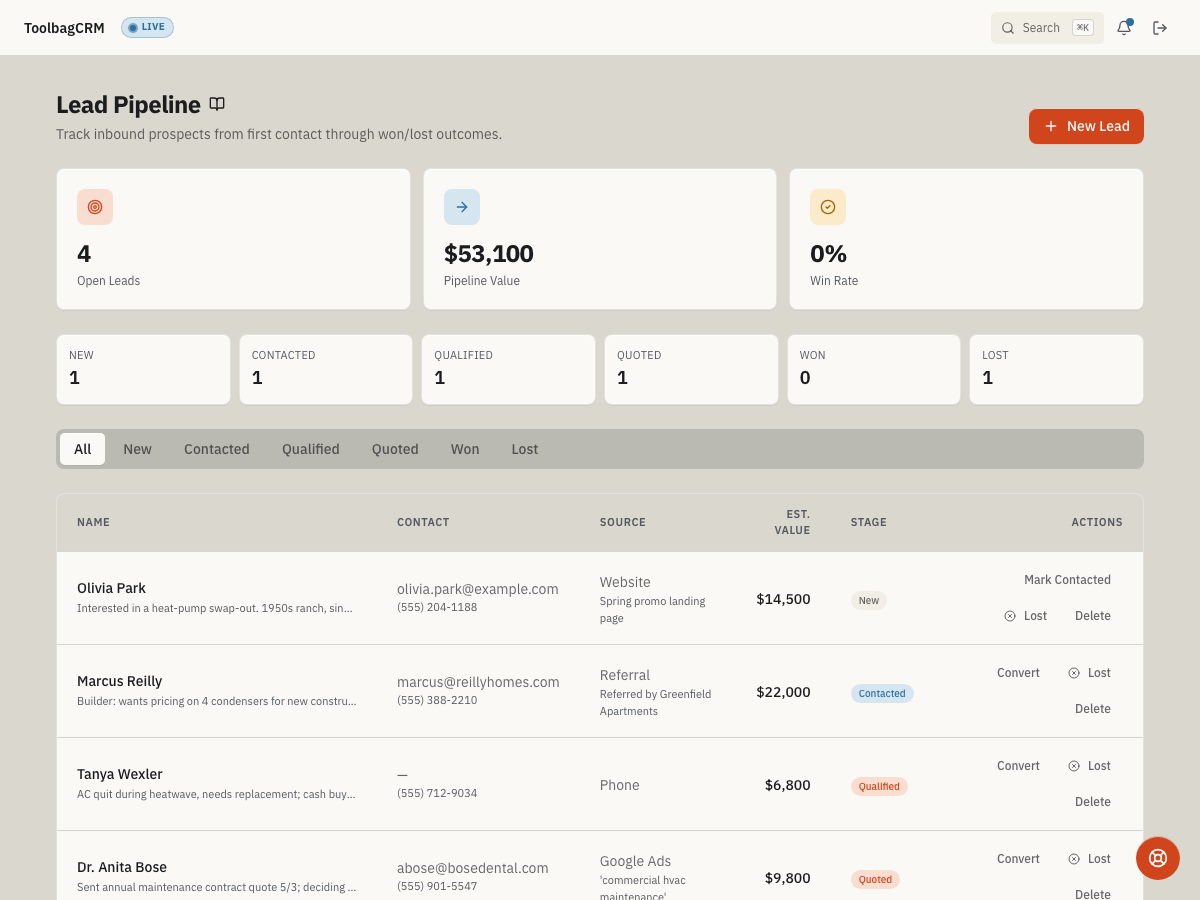Click the Pipeline Value arrow icon
Screen dimensions: 1200x900
pyautogui.click(x=462, y=207)
